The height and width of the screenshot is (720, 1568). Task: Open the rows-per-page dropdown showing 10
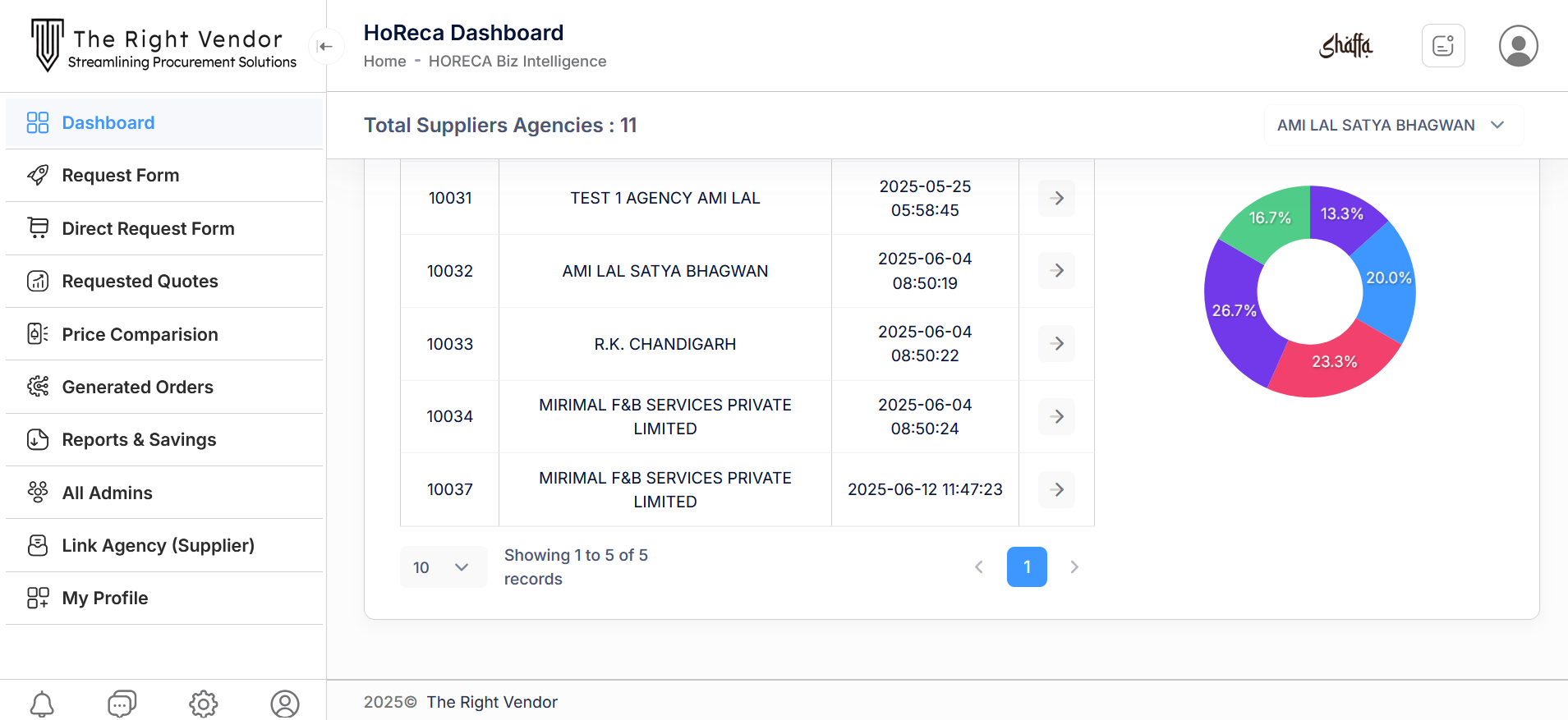pos(444,567)
